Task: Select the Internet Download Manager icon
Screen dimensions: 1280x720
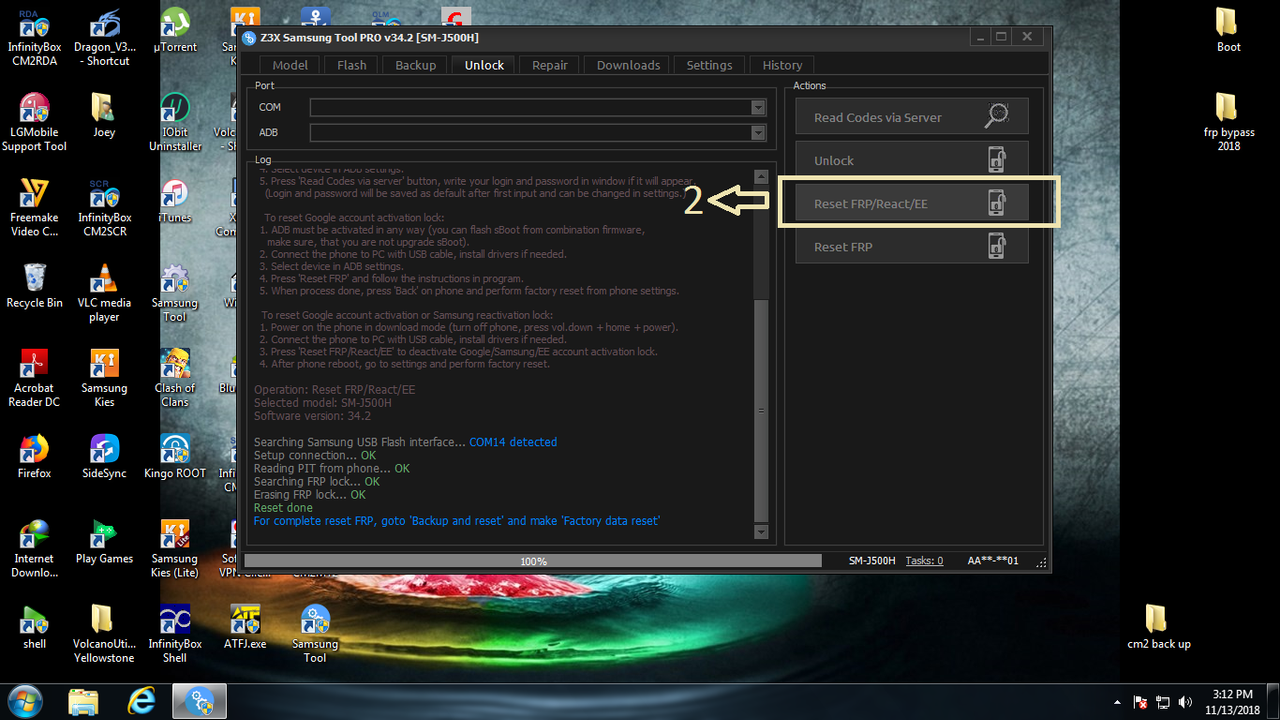Action: (34, 549)
